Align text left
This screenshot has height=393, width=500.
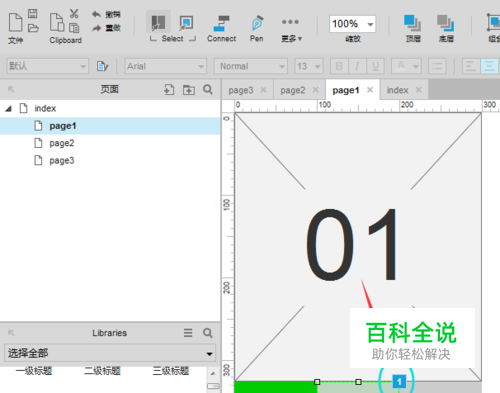pyautogui.click(x=471, y=66)
